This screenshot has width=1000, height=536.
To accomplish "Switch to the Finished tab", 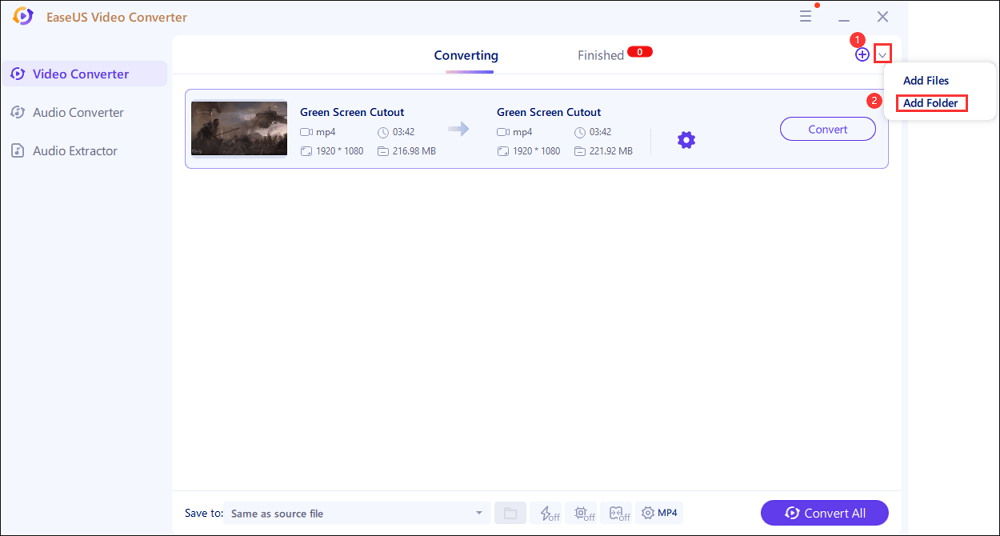I will [601, 55].
